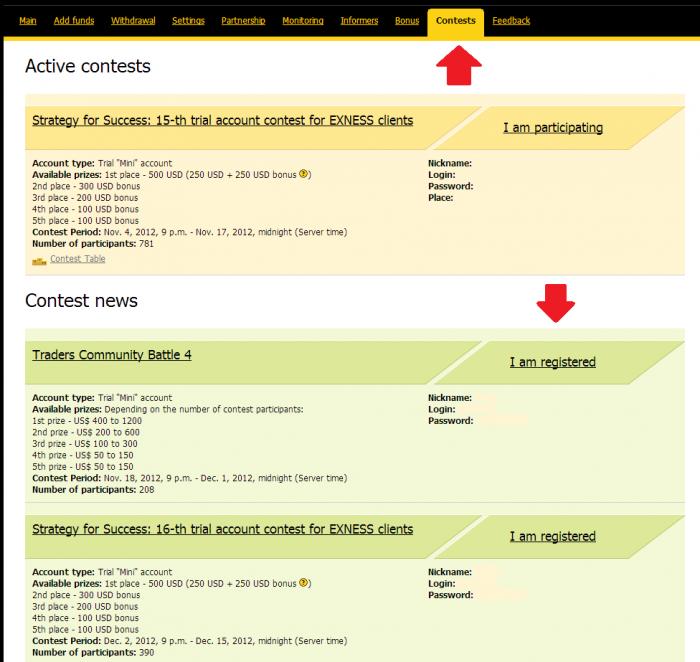Go to Add funds page
Screen dimensions: 700x662
point(74,21)
